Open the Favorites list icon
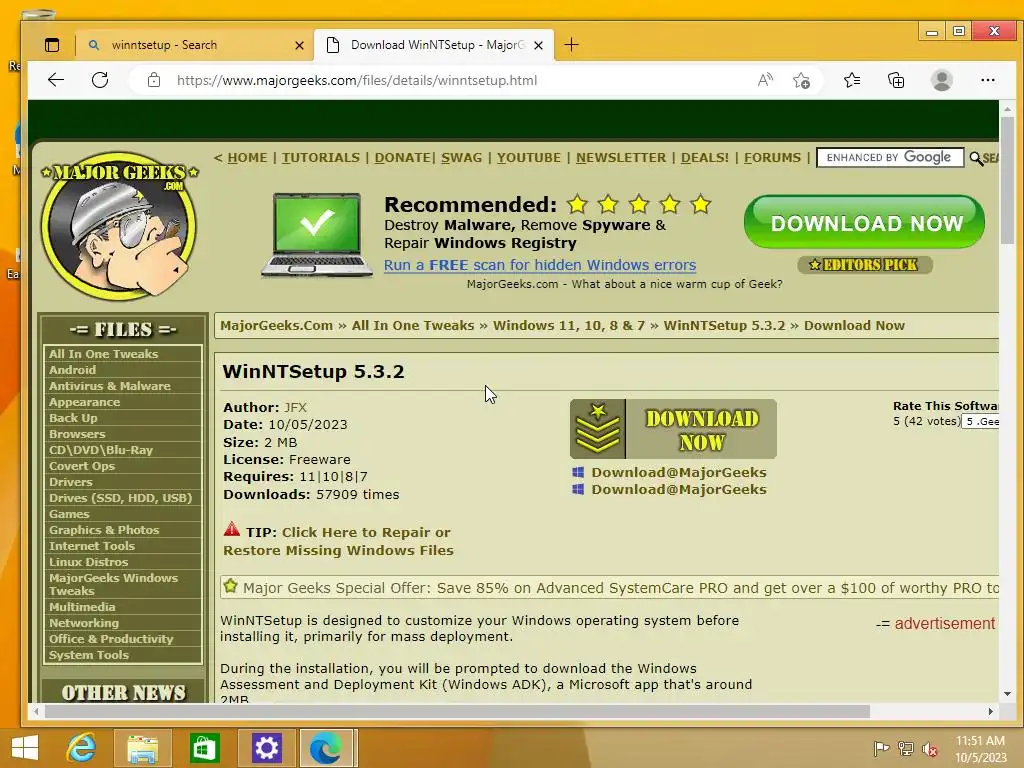Screen dimensions: 1024x768 852,80
